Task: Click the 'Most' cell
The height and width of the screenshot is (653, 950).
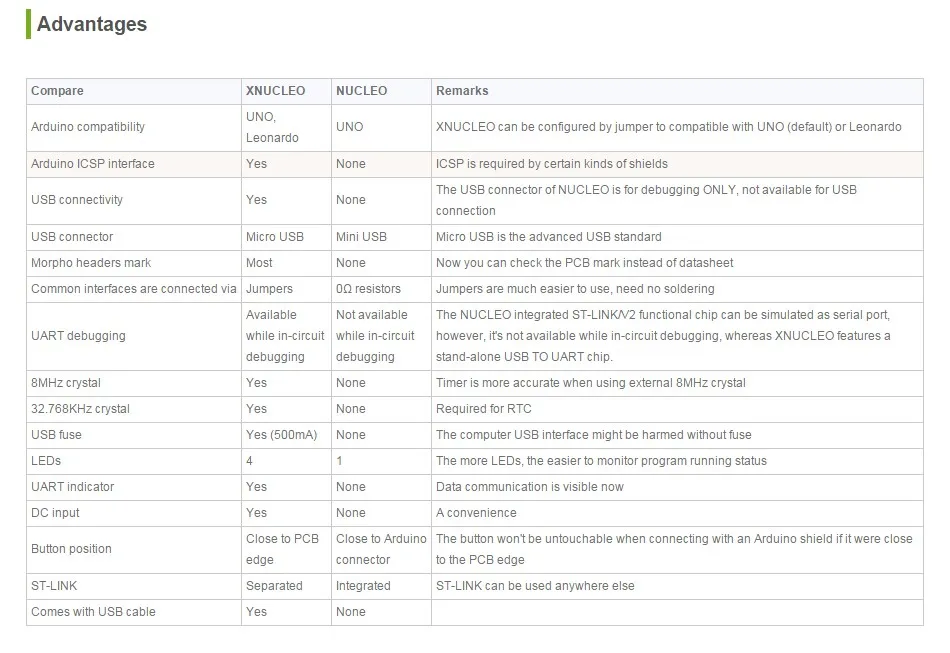Action: [x=259, y=263]
